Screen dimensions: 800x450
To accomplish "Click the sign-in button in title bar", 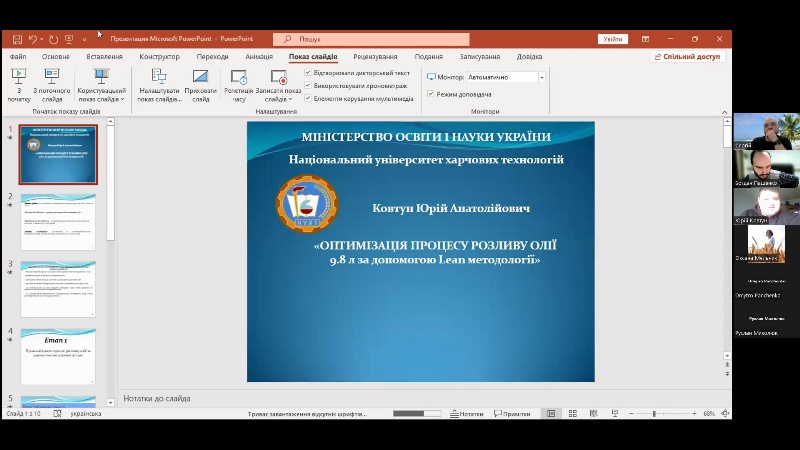I will 613,39.
